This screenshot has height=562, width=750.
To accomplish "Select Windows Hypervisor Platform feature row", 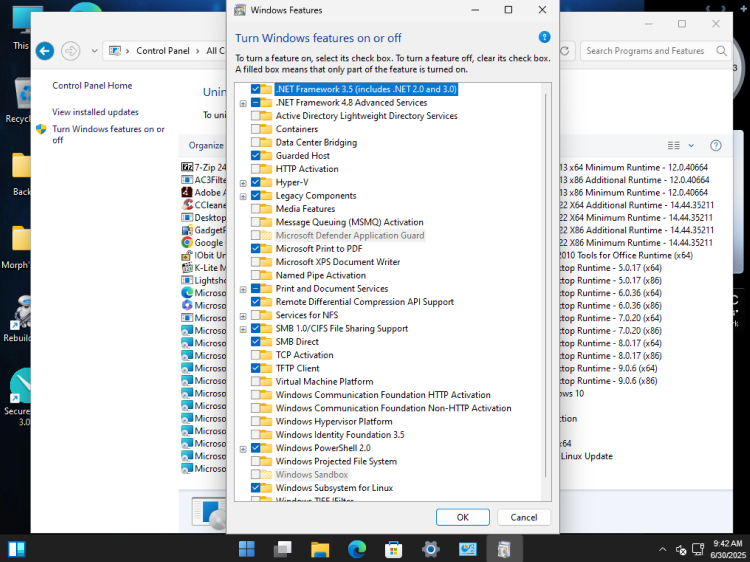I will click(334, 421).
